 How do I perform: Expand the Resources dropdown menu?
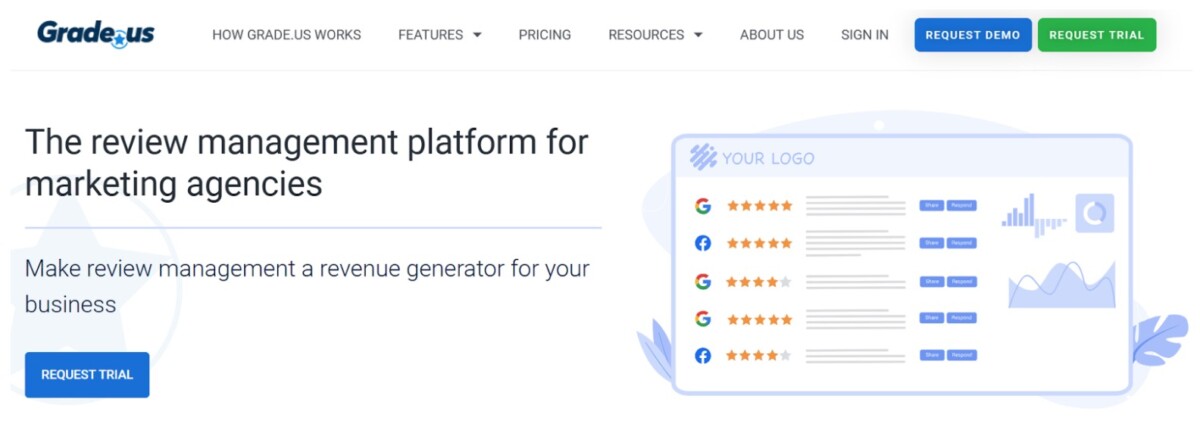coord(655,35)
